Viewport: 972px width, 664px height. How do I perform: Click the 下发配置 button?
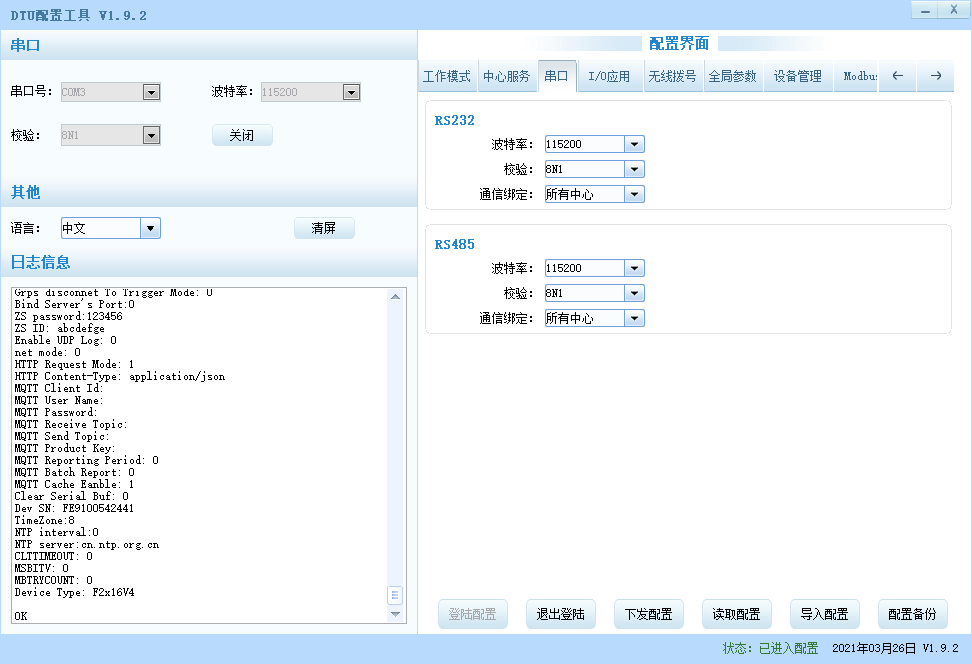pyautogui.click(x=648, y=614)
